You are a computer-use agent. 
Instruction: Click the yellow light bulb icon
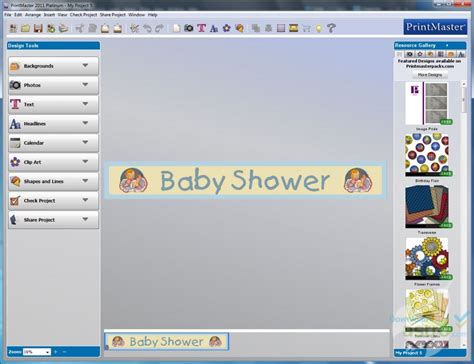pyautogui.click(x=319, y=28)
